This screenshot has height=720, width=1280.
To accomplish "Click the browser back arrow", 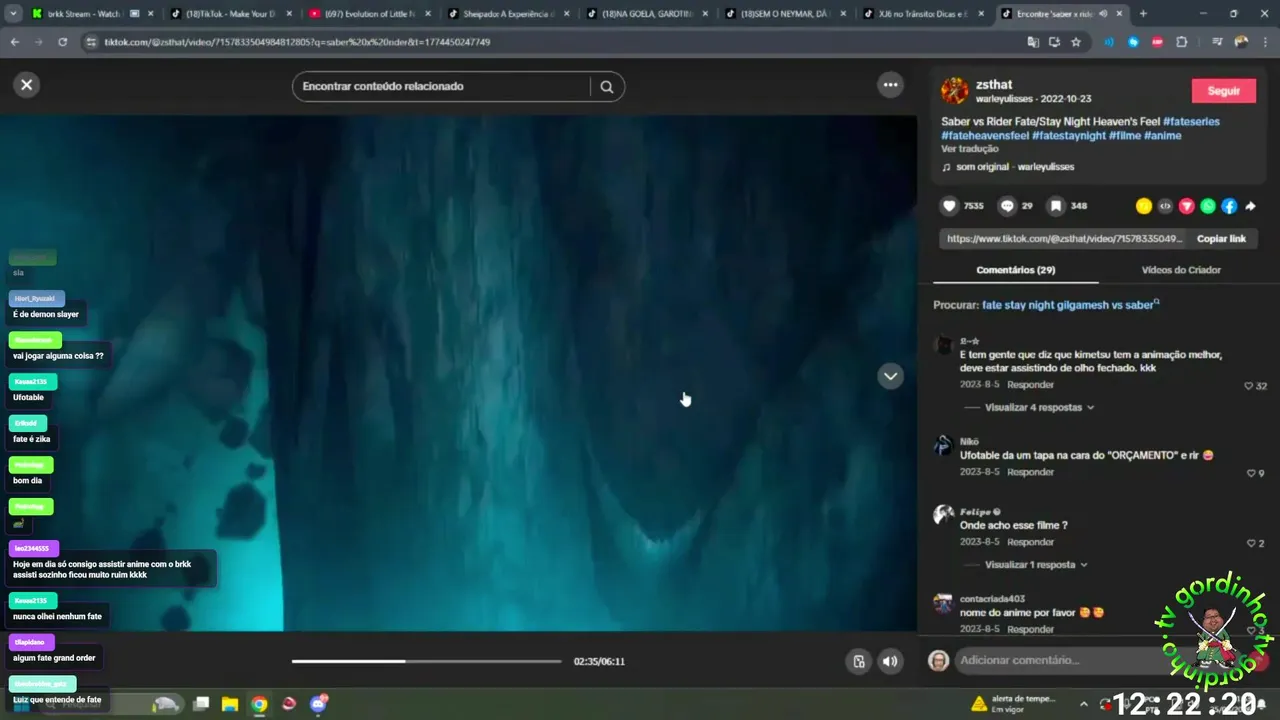I will pos(15,42).
